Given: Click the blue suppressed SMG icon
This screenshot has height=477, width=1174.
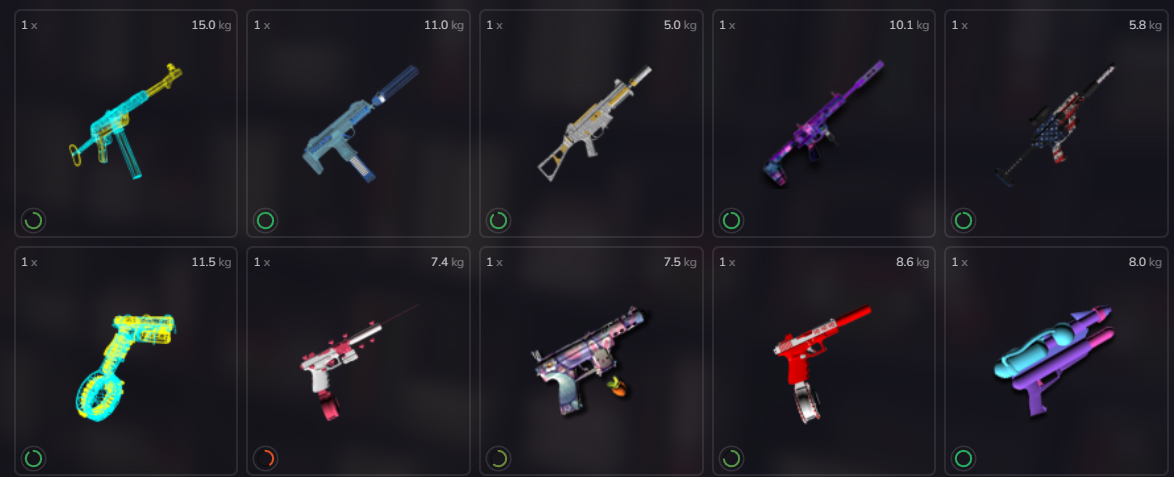Looking at the screenshot, I should pos(360,124).
